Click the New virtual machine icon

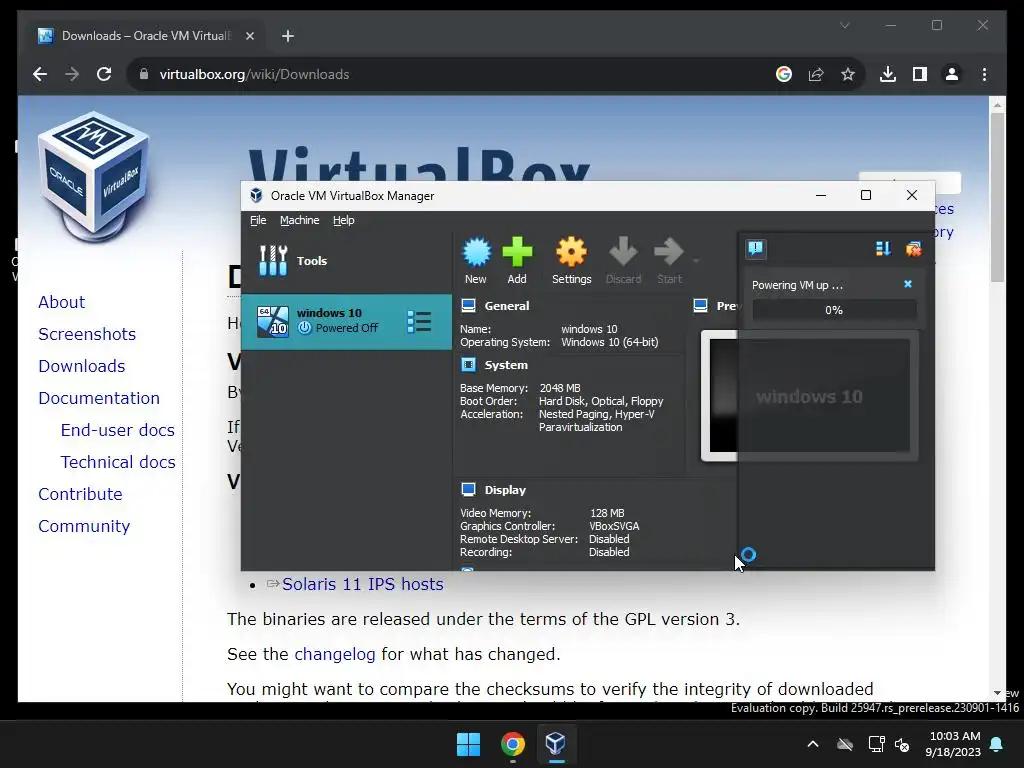476,252
